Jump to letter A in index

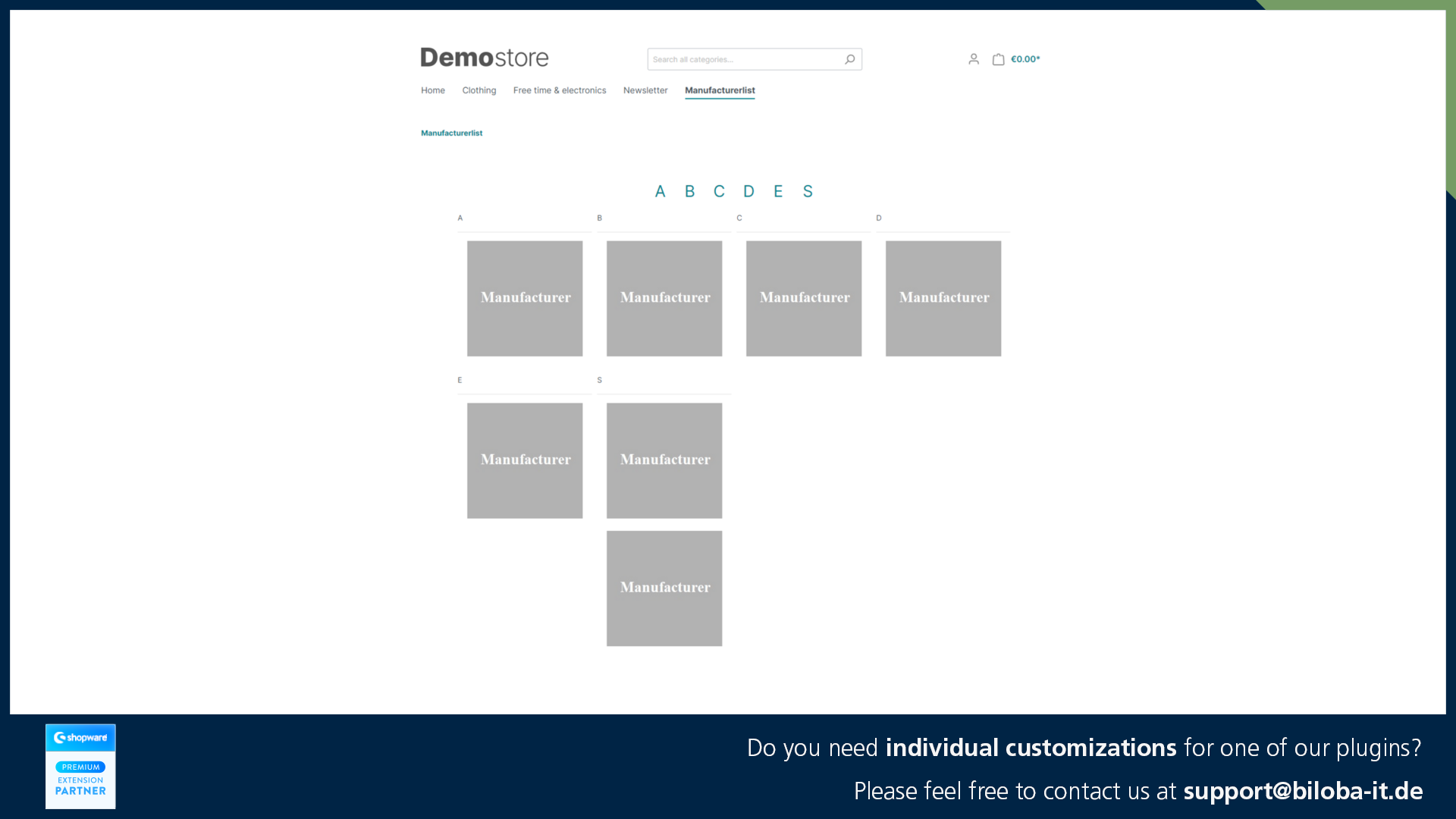(660, 191)
